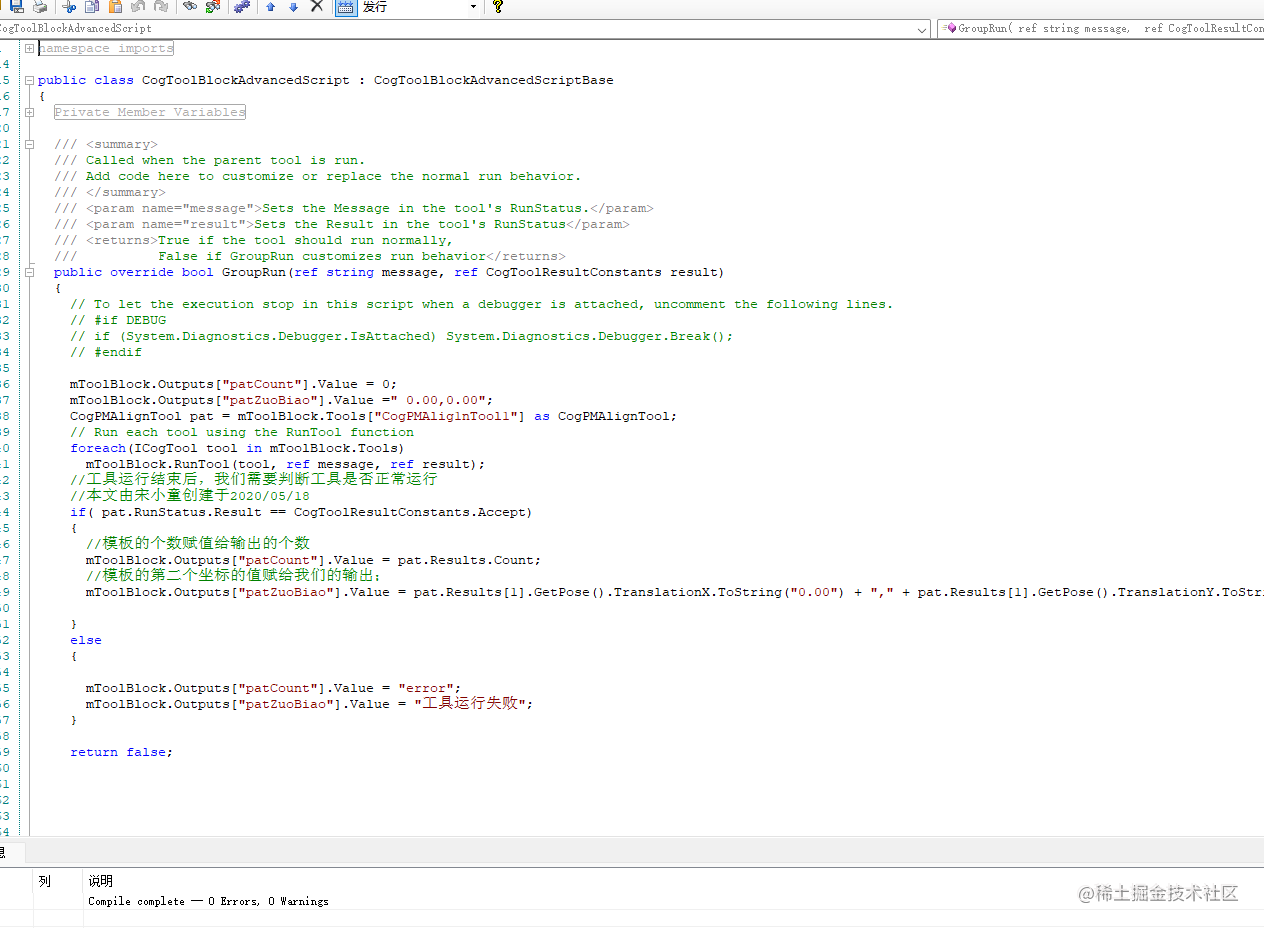Click the 'public class CogToolBlockAdvancedScript' line
1264x928 pixels.
[326, 80]
